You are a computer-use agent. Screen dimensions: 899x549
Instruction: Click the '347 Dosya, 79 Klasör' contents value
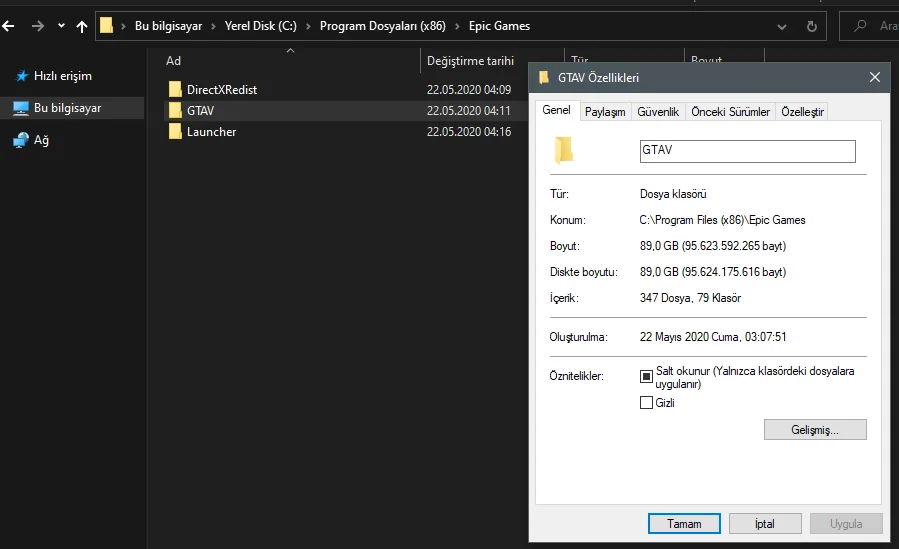coord(690,298)
